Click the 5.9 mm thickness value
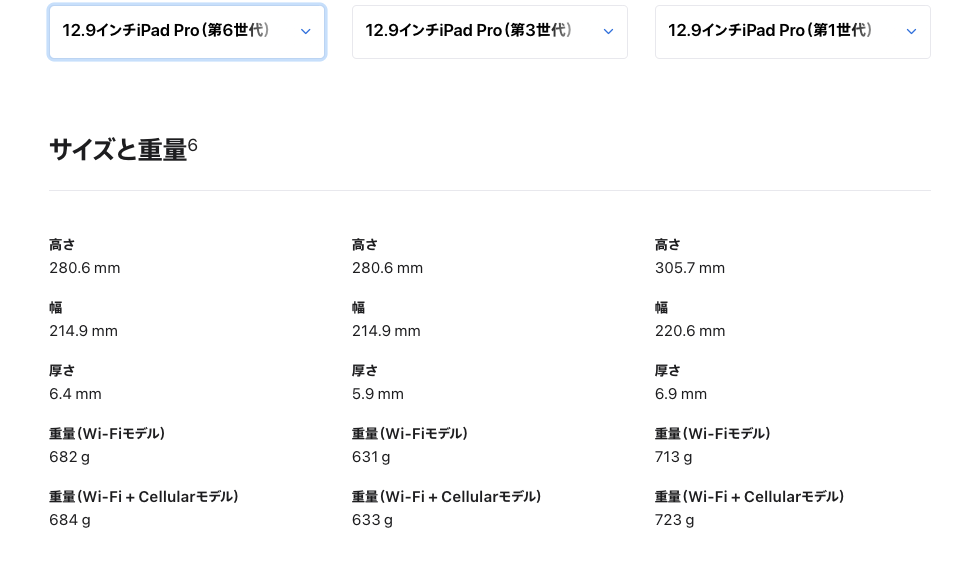Viewport: 963px width, 561px height. [378, 394]
